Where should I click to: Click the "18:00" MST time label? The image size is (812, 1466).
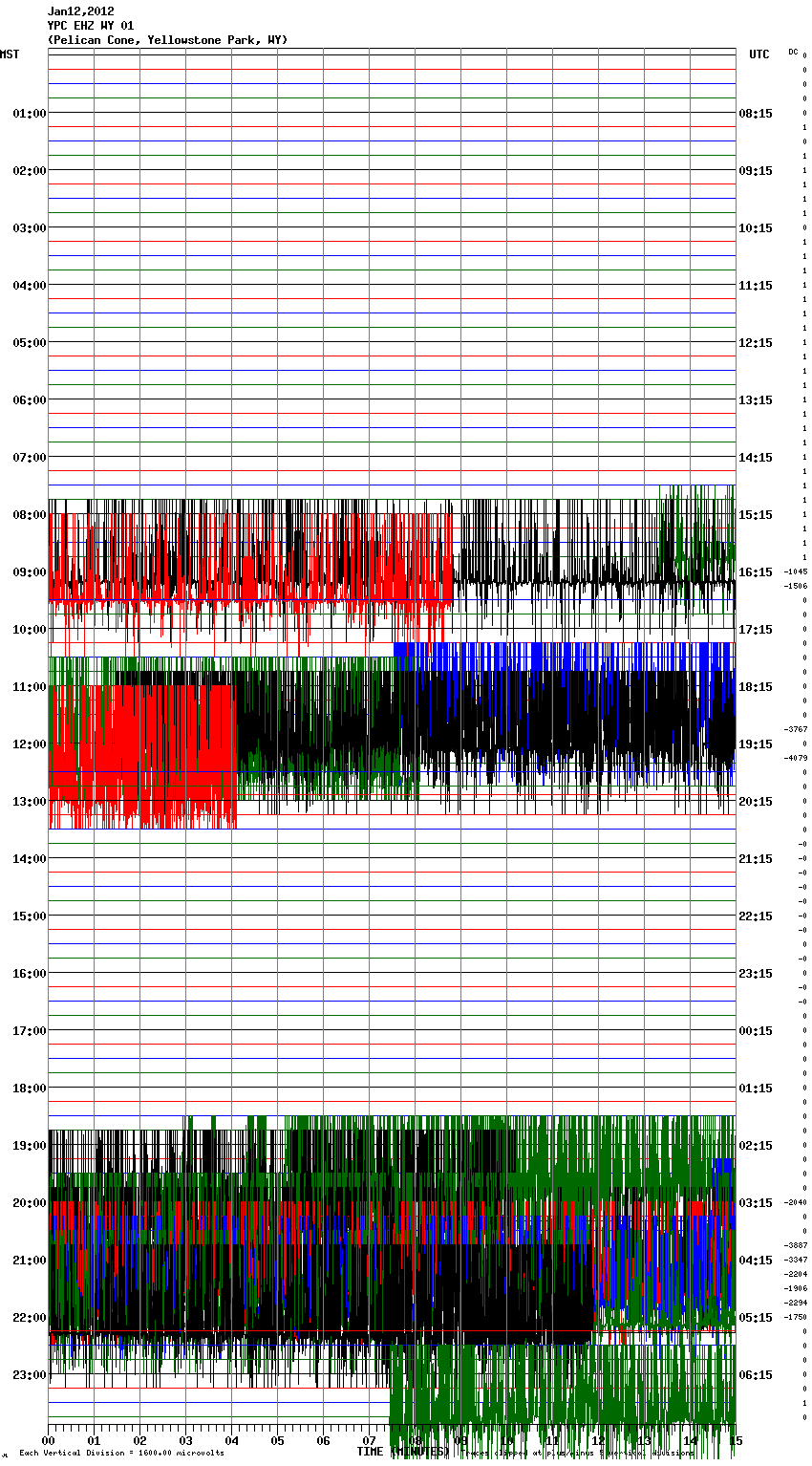30,1089
